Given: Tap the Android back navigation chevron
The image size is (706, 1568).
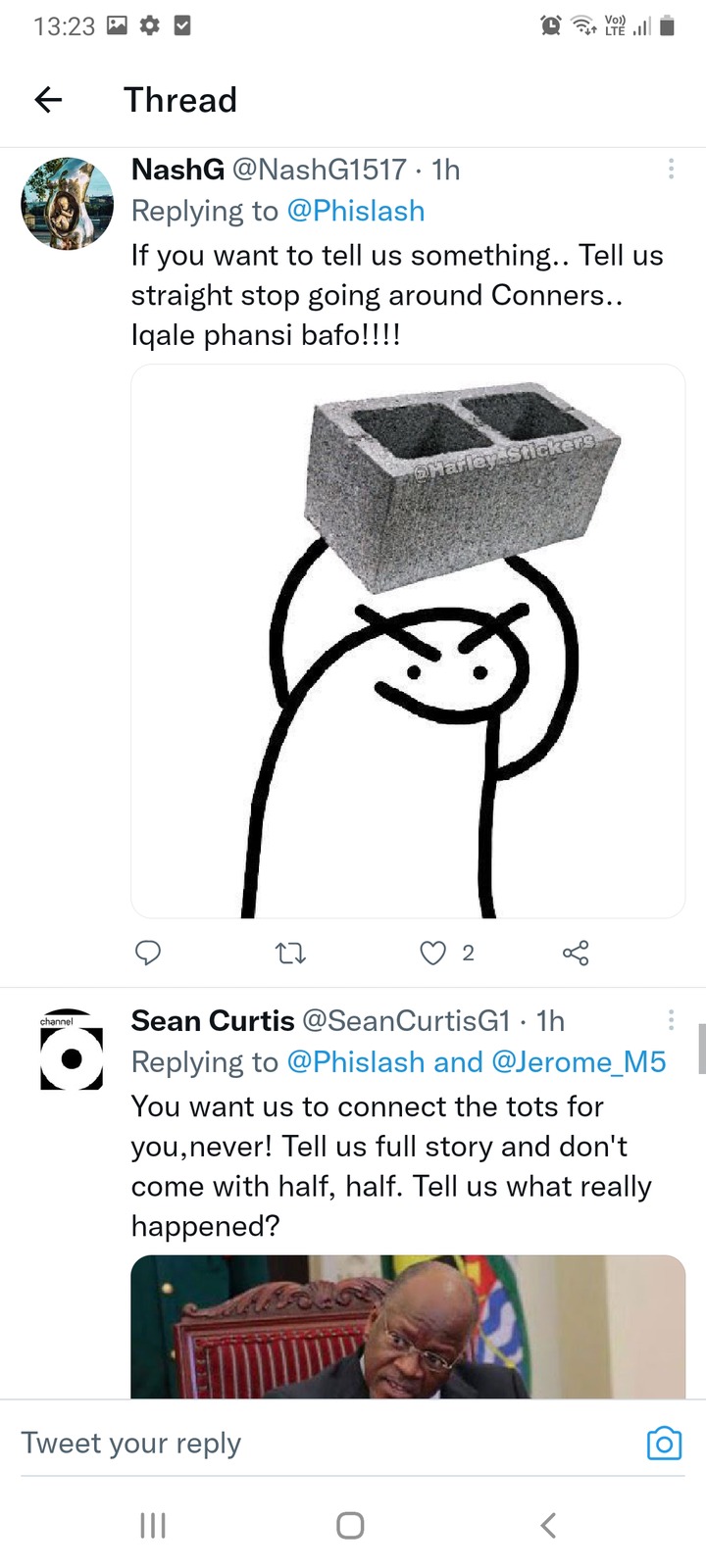Looking at the screenshot, I should click(549, 1525).
